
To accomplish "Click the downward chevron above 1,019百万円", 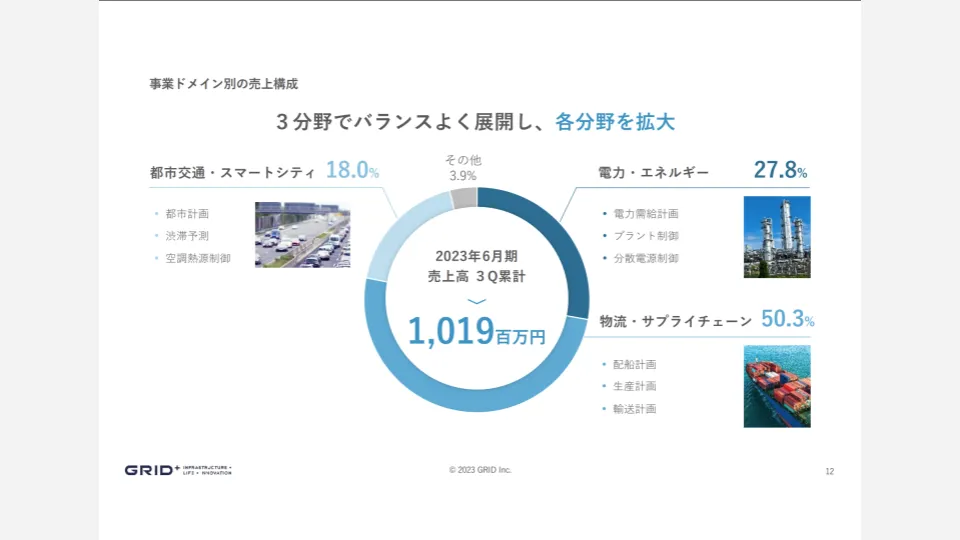I will [477, 301].
